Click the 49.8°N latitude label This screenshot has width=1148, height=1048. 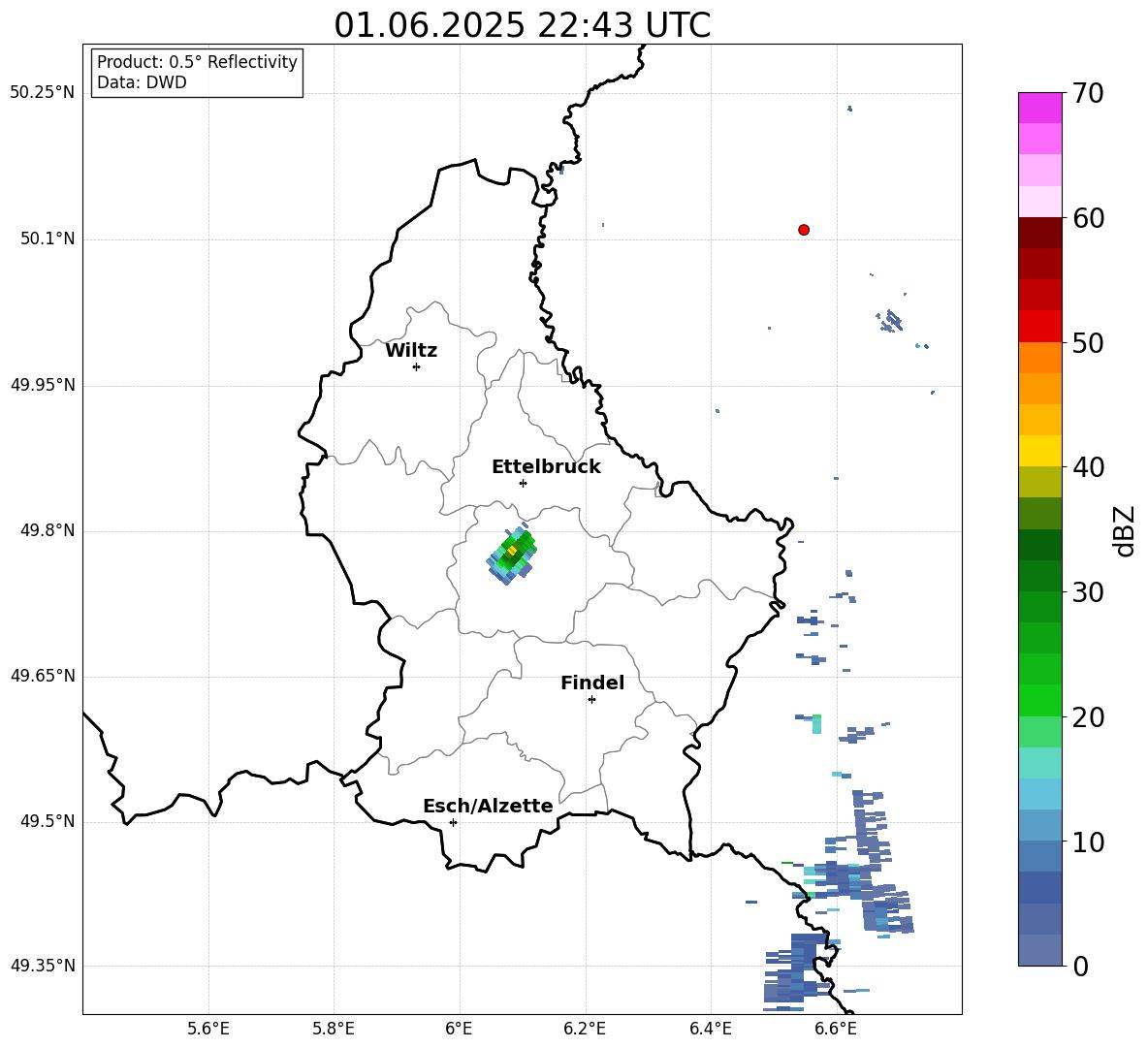[x=48, y=530]
